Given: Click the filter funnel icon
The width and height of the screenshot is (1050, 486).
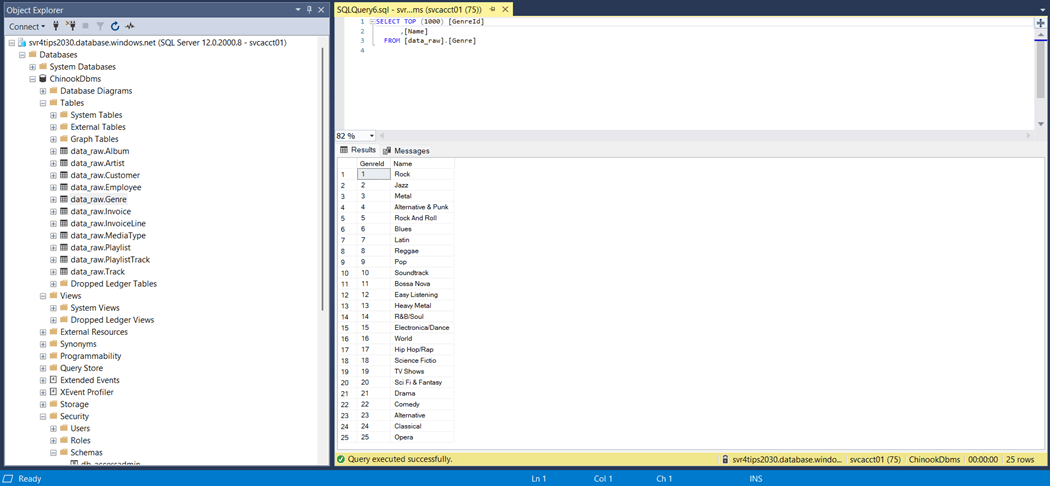Looking at the screenshot, I should tap(100, 26).
